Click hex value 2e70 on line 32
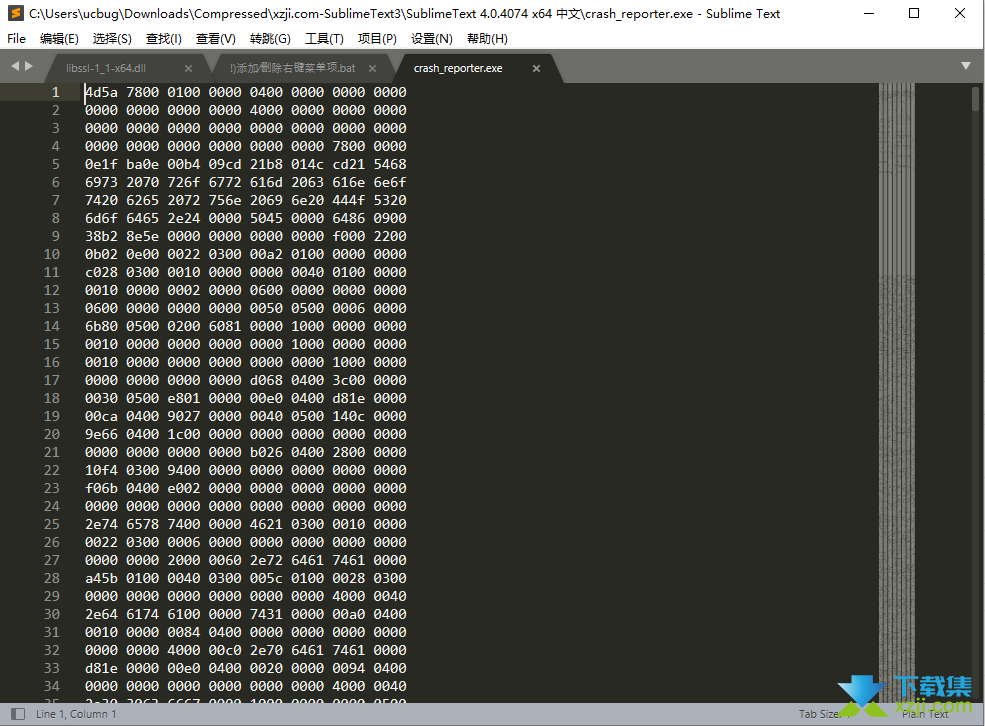 (x=266, y=651)
